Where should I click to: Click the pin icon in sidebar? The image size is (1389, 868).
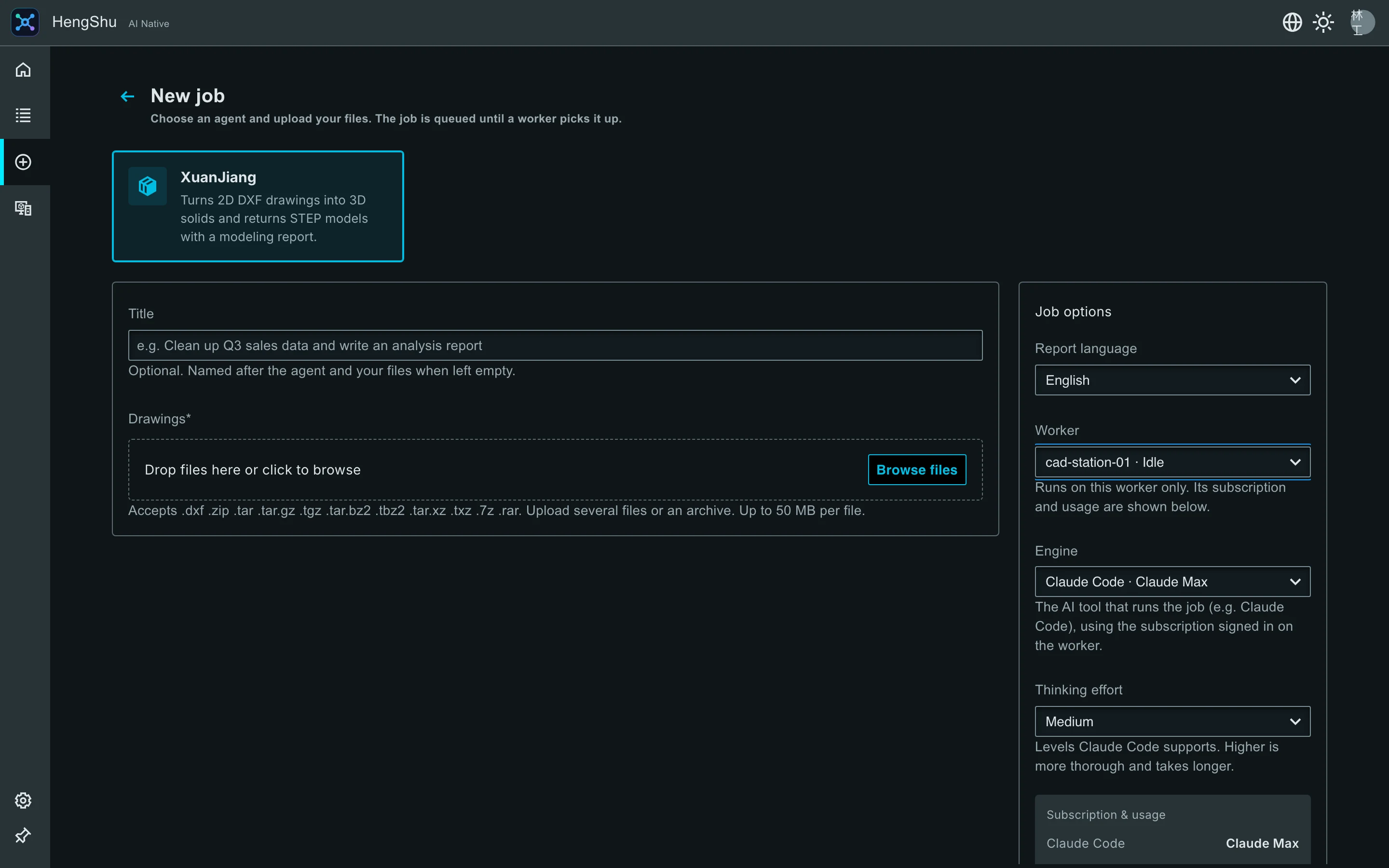[23, 835]
